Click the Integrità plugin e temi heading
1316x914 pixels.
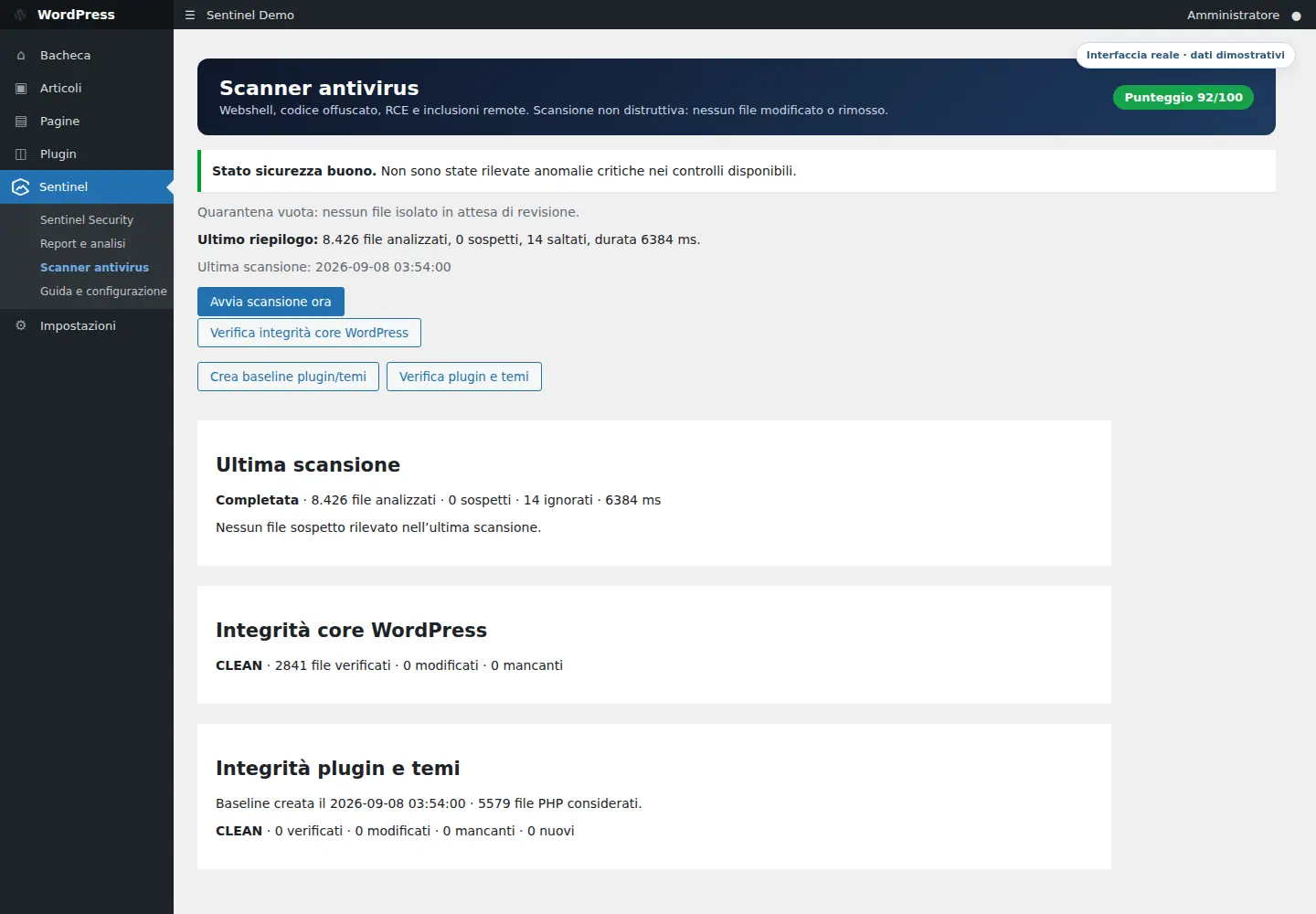click(338, 768)
